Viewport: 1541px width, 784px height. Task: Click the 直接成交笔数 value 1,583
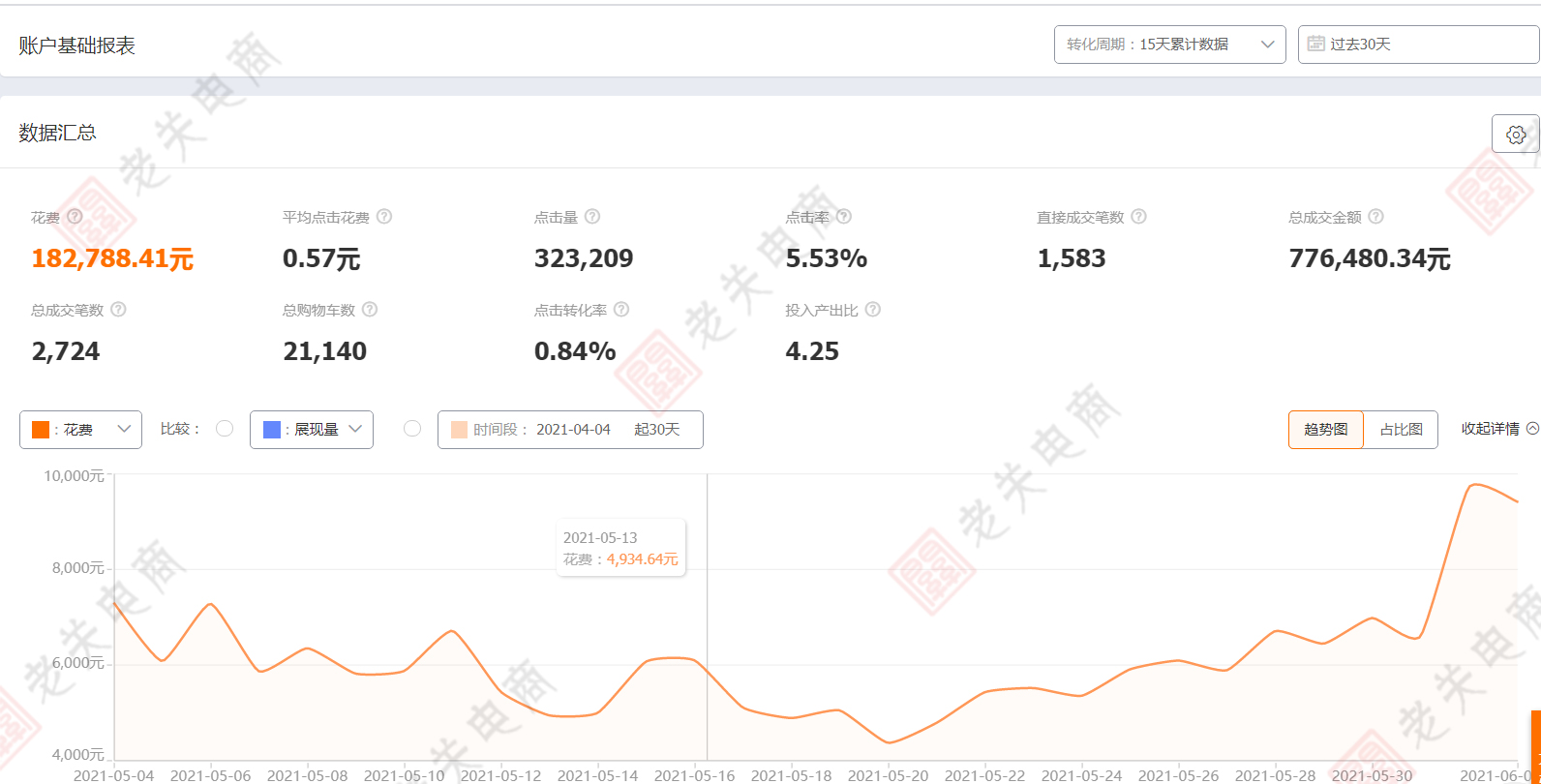pyautogui.click(x=1072, y=258)
